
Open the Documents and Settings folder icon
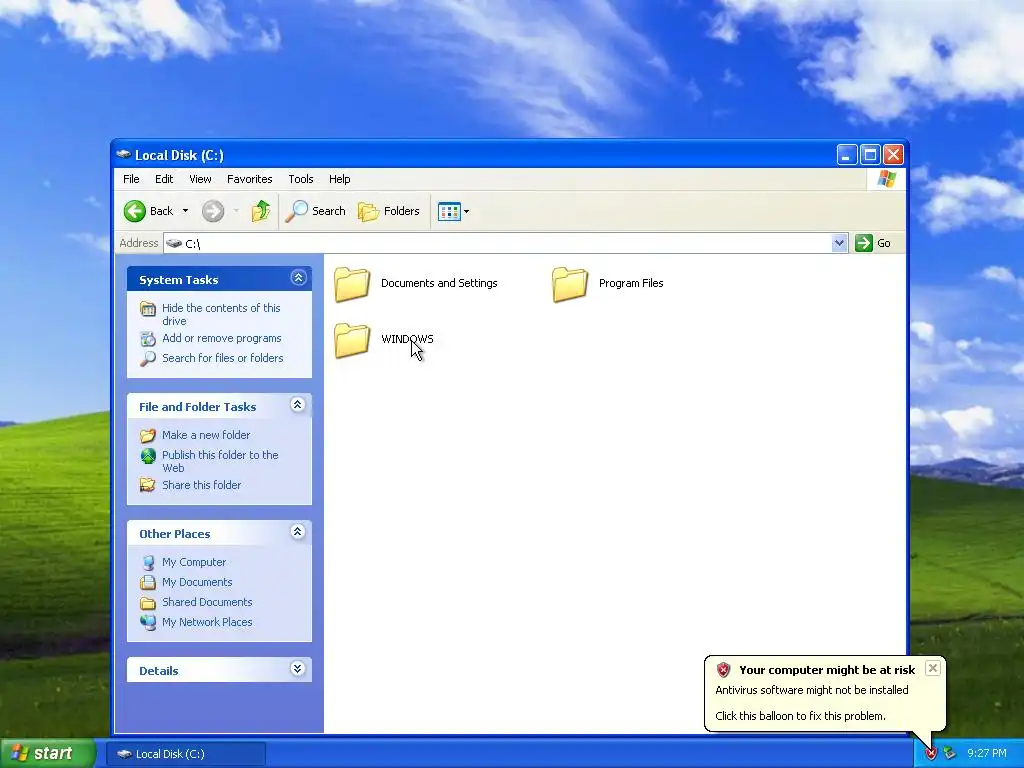point(352,284)
